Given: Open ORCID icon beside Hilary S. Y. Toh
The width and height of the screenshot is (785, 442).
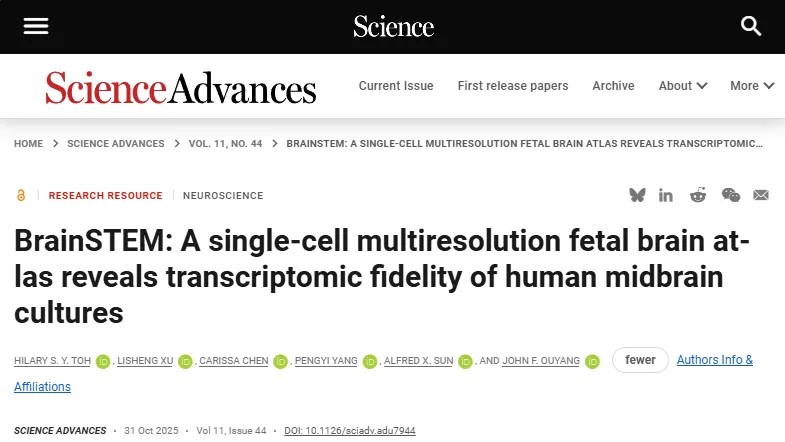Looking at the screenshot, I should coord(102,361).
